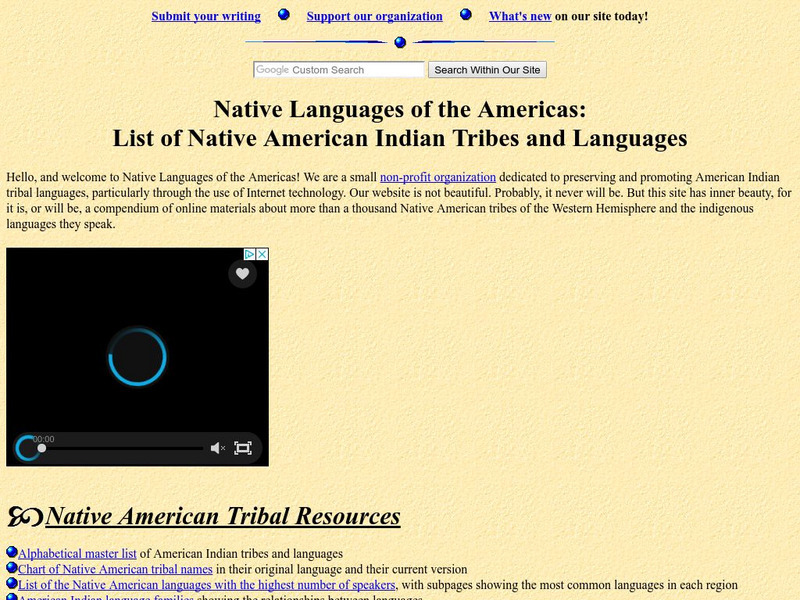Click inside the Google Custom Search field
This screenshot has width=800, height=600.
(340, 70)
